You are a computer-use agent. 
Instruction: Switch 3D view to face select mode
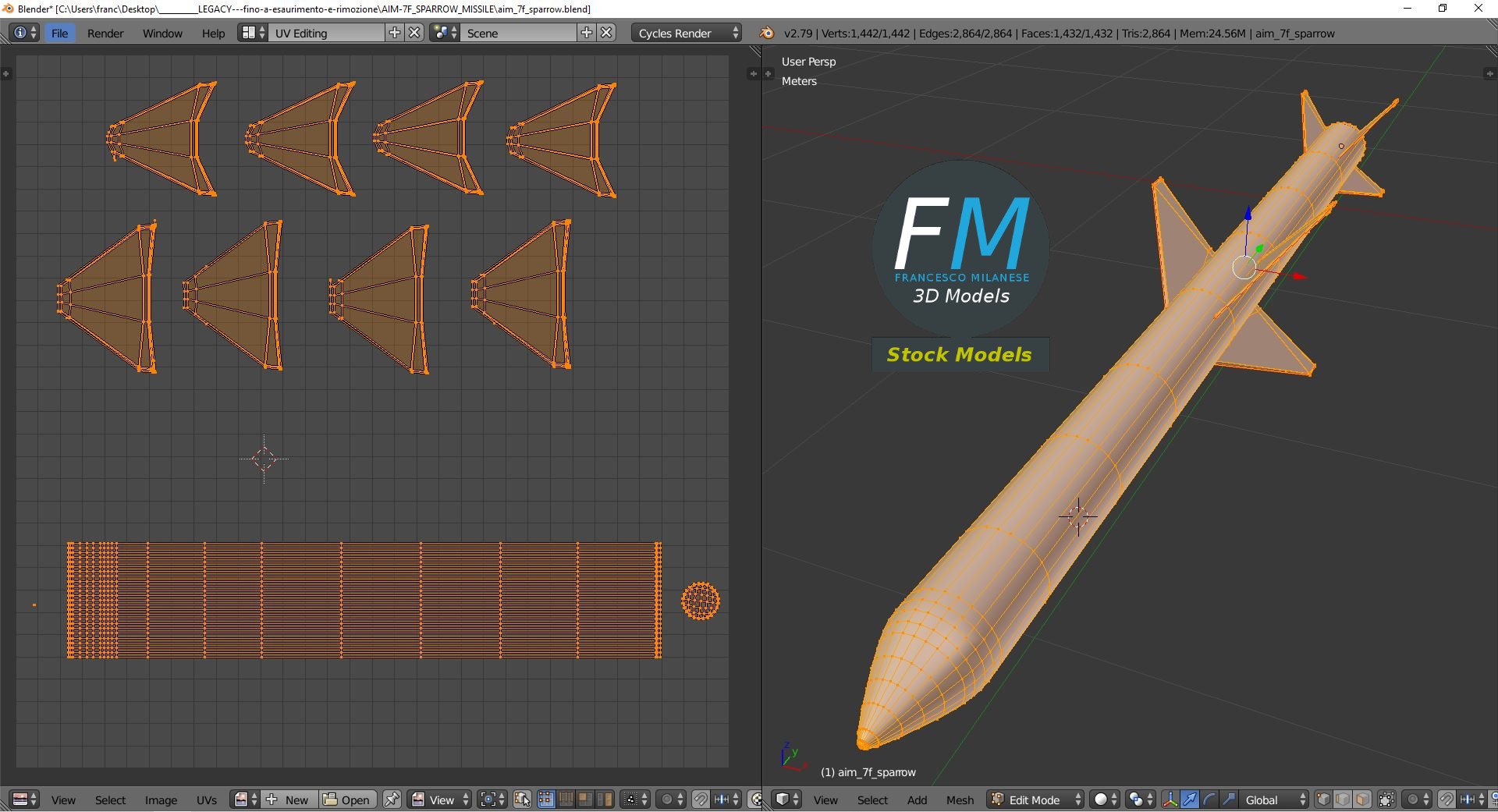1362,800
